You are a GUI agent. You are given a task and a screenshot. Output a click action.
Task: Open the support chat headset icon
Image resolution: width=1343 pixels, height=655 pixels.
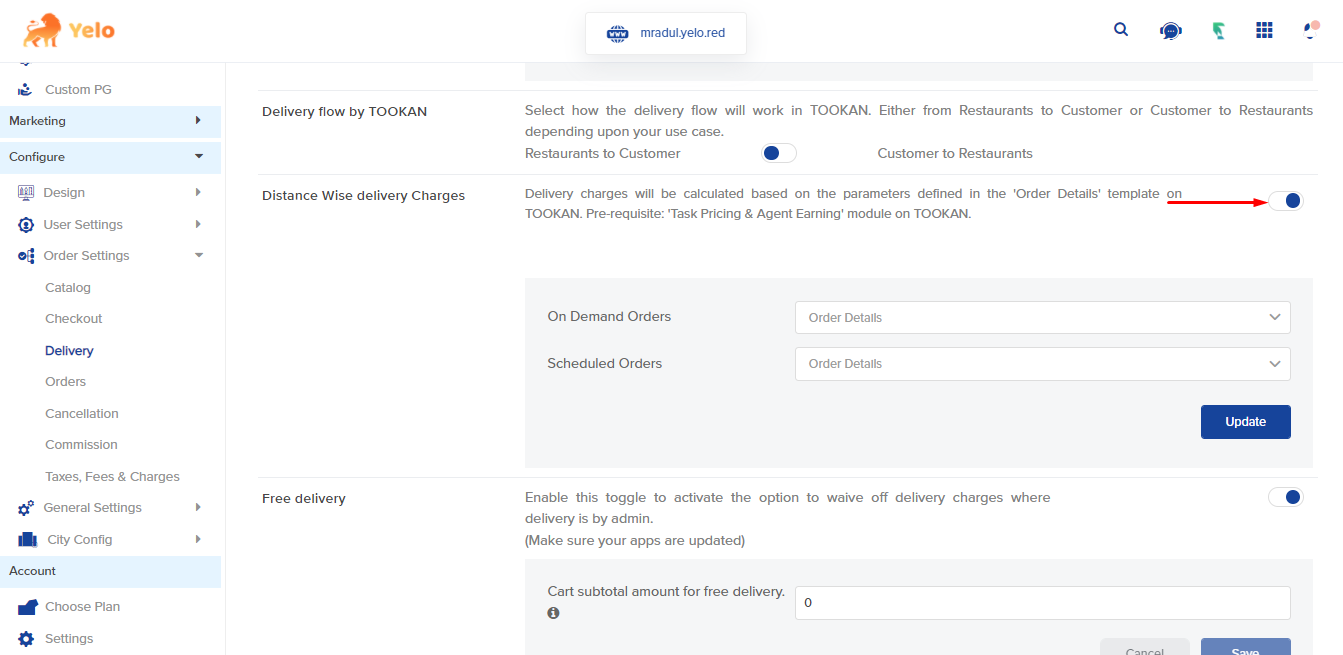(x=1170, y=31)
